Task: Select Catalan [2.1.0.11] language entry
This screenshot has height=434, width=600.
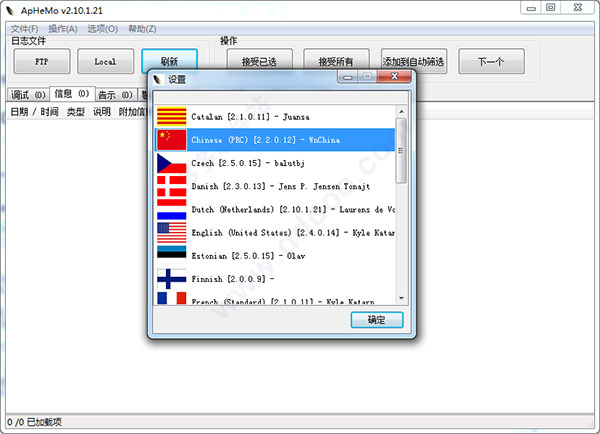Action: 275,117
